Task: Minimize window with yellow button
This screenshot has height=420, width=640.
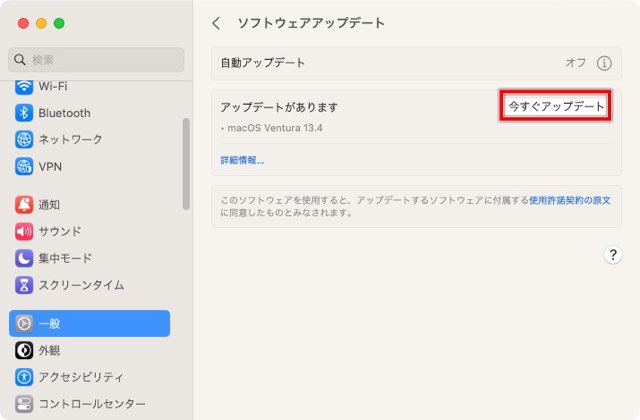Action: pyautogui.click(x=41, y=23)
